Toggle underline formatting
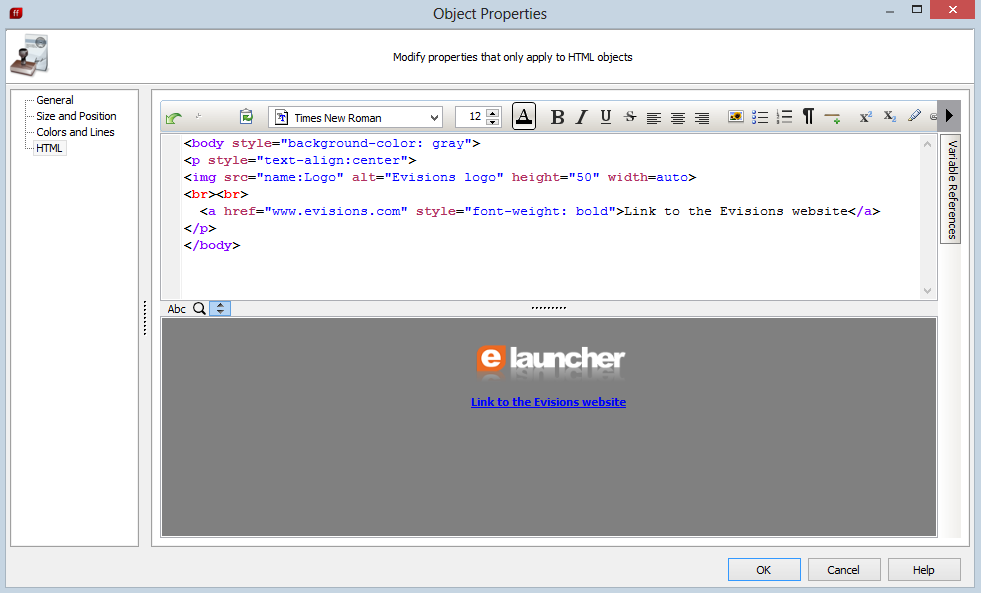 pos(606,117)
